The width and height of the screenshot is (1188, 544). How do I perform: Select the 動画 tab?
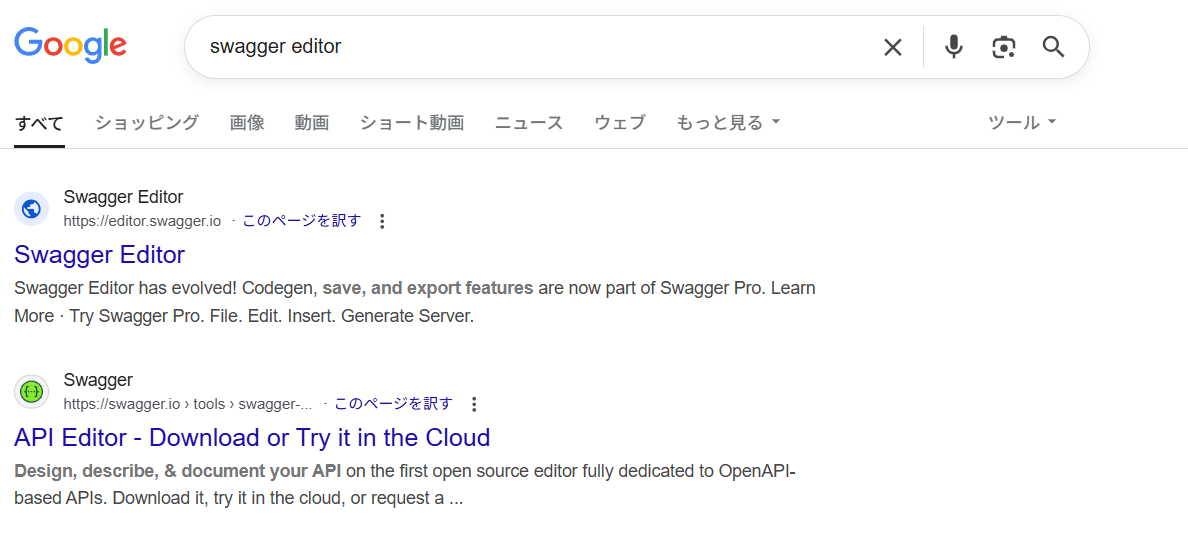click(x=312, y=123)
